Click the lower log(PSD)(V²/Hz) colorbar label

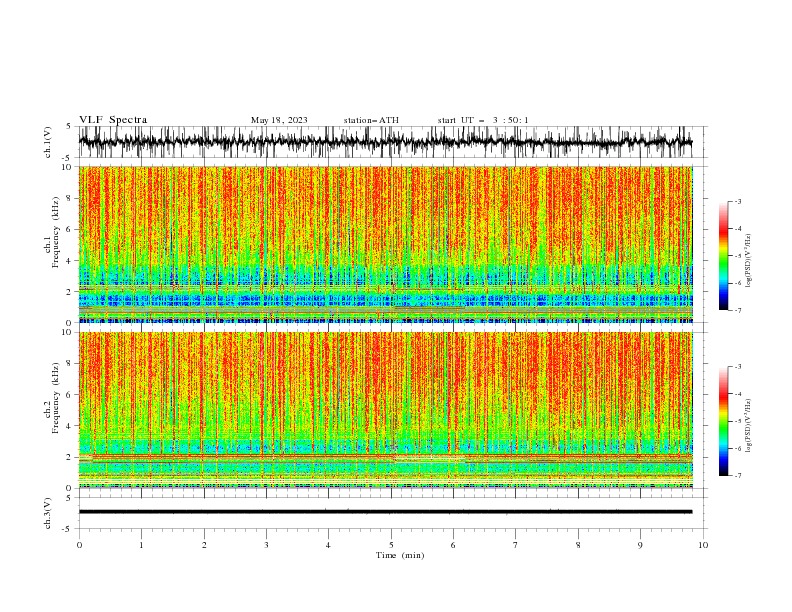click(748, 425)
